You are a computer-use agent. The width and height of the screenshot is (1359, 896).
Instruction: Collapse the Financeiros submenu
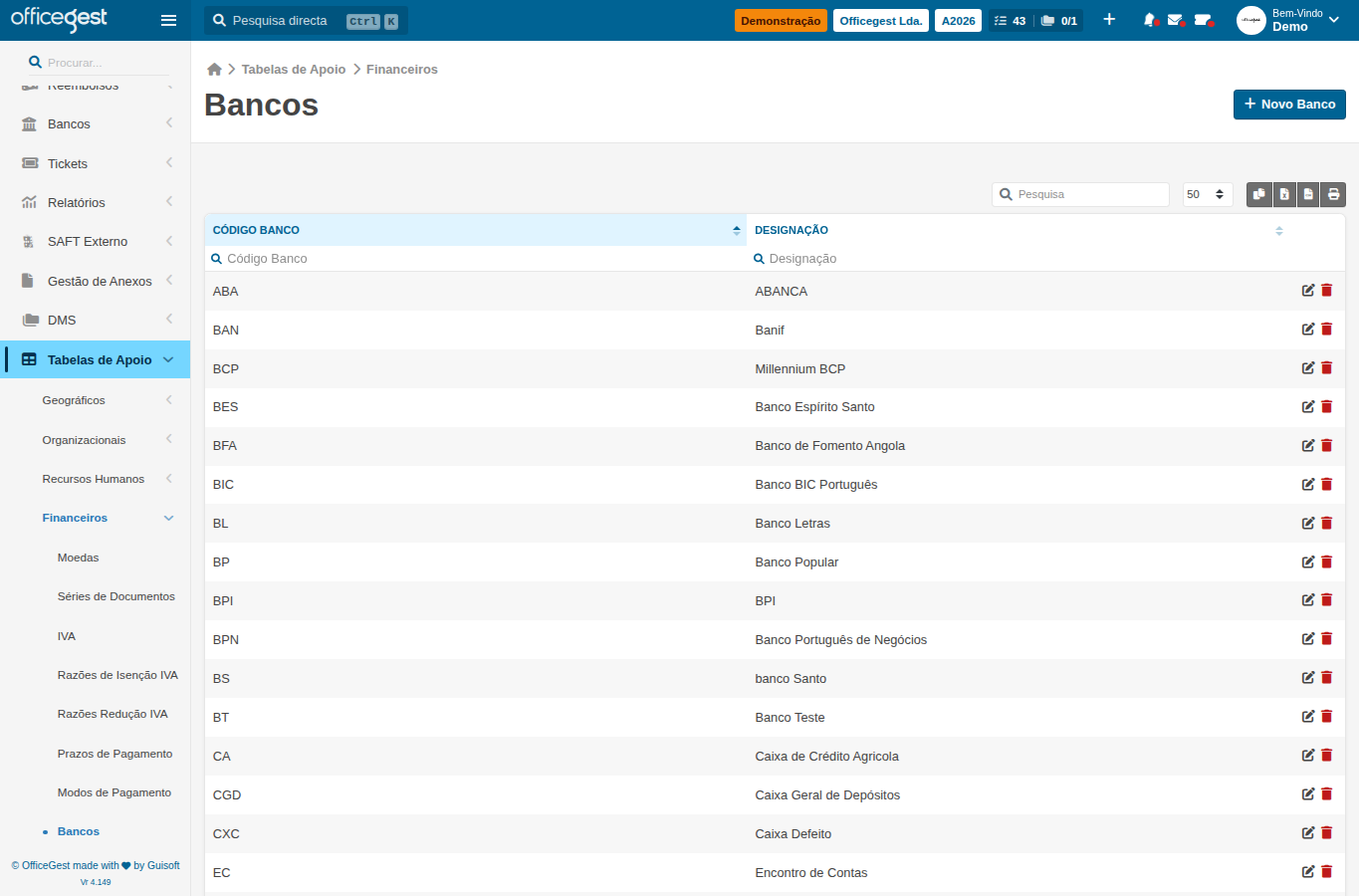[x=96, y=518]
